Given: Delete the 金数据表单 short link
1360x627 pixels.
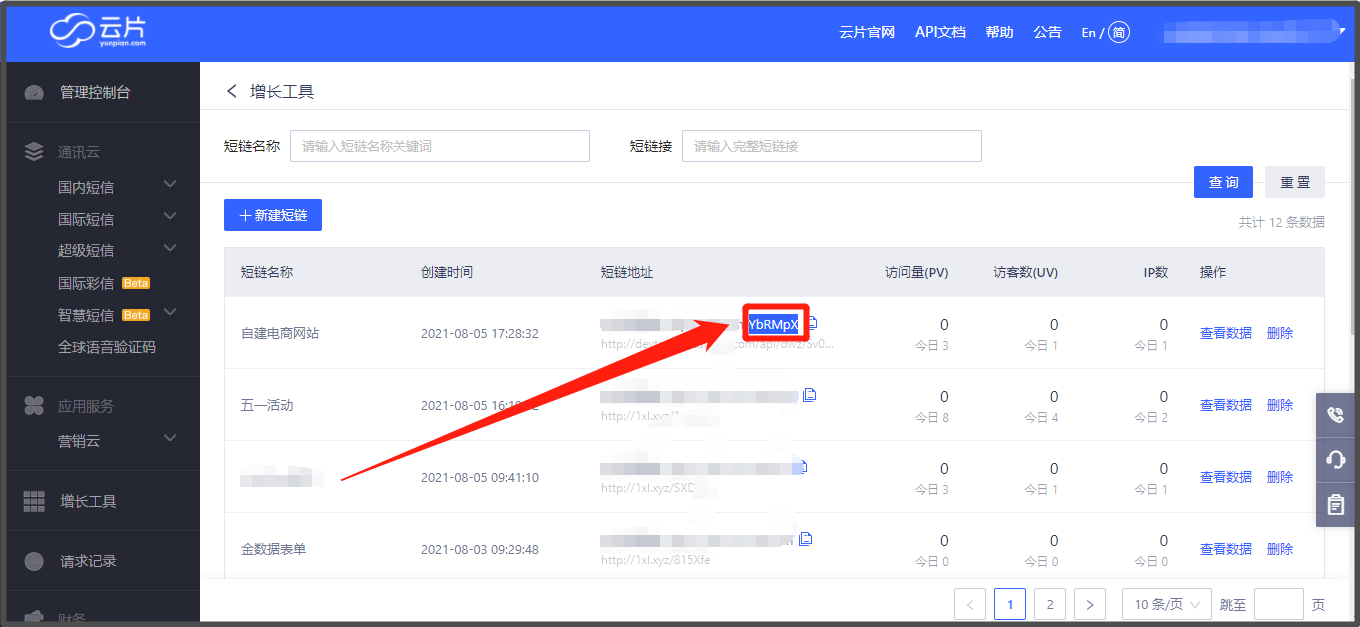Looking at the screenshot, I should tap(1280, 549).
